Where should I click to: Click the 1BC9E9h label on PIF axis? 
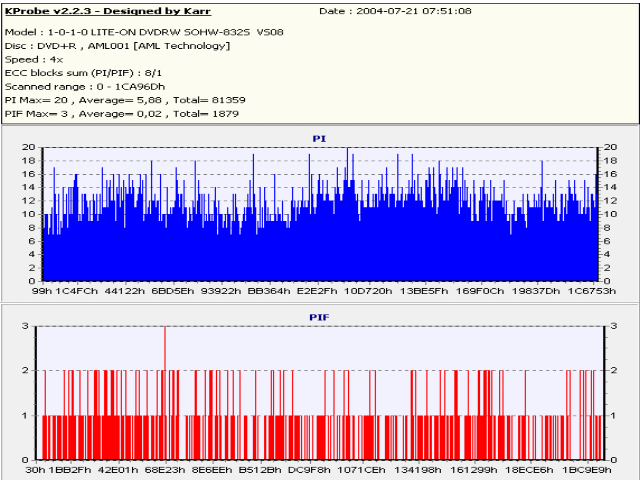(x=587, y=470)
